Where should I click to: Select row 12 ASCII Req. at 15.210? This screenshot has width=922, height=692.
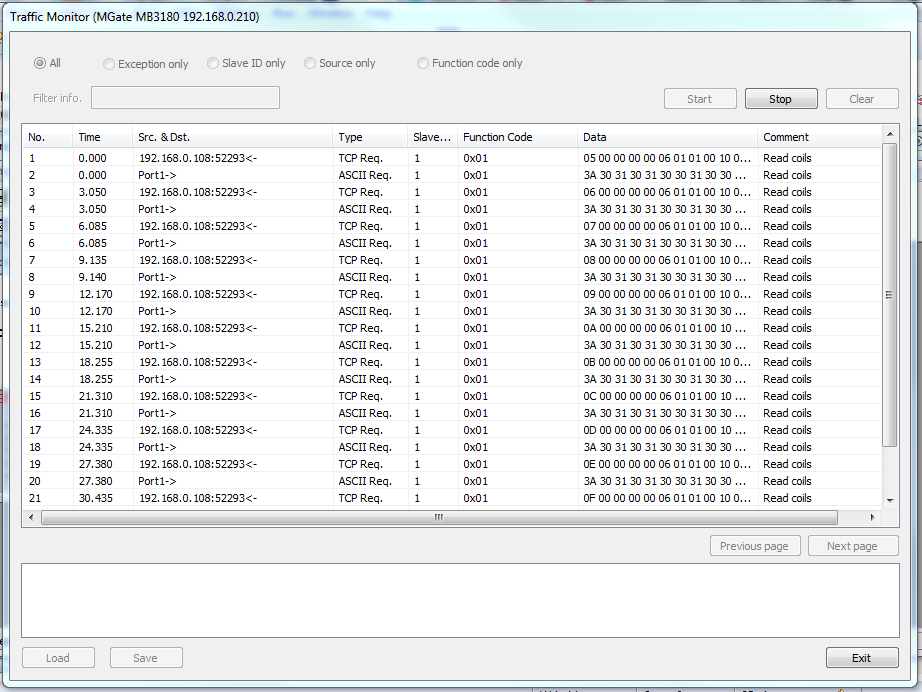(x=452, y=346)
